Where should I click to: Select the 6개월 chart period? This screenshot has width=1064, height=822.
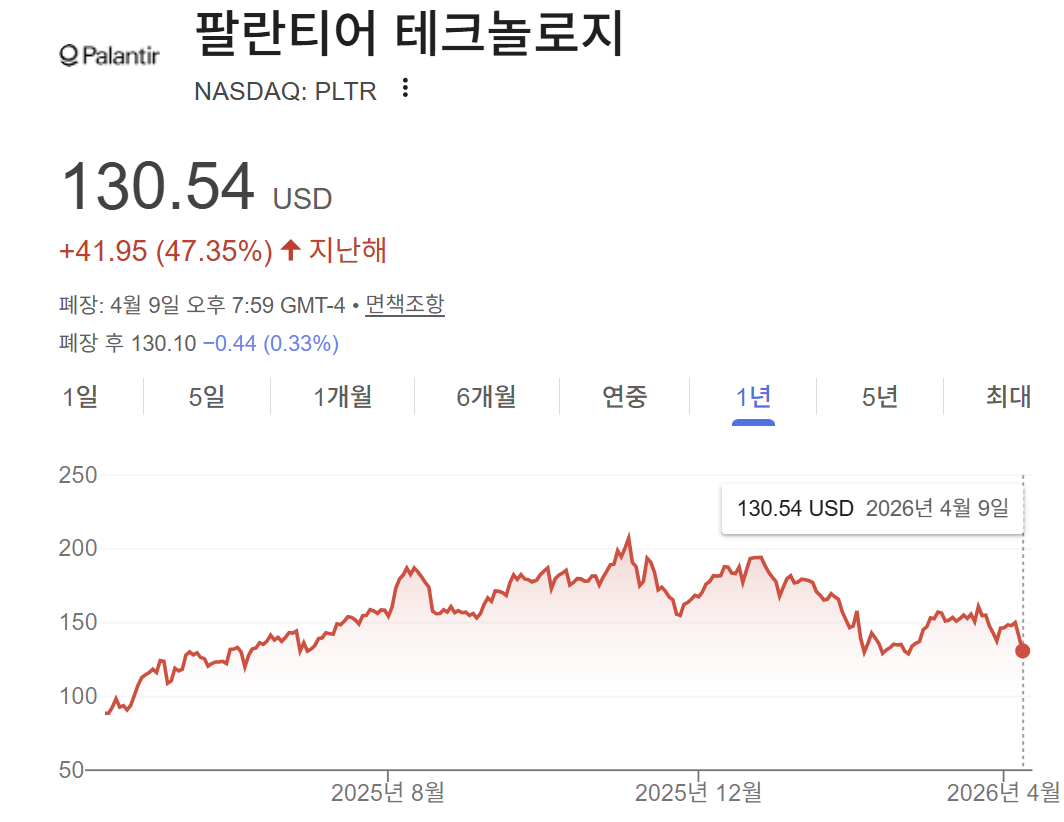click(x=486, y=397)
